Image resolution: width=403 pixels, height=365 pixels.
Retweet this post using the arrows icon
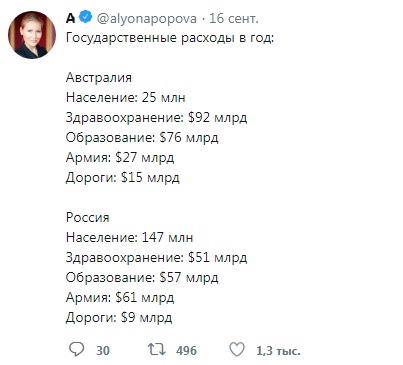pos(156,349)
